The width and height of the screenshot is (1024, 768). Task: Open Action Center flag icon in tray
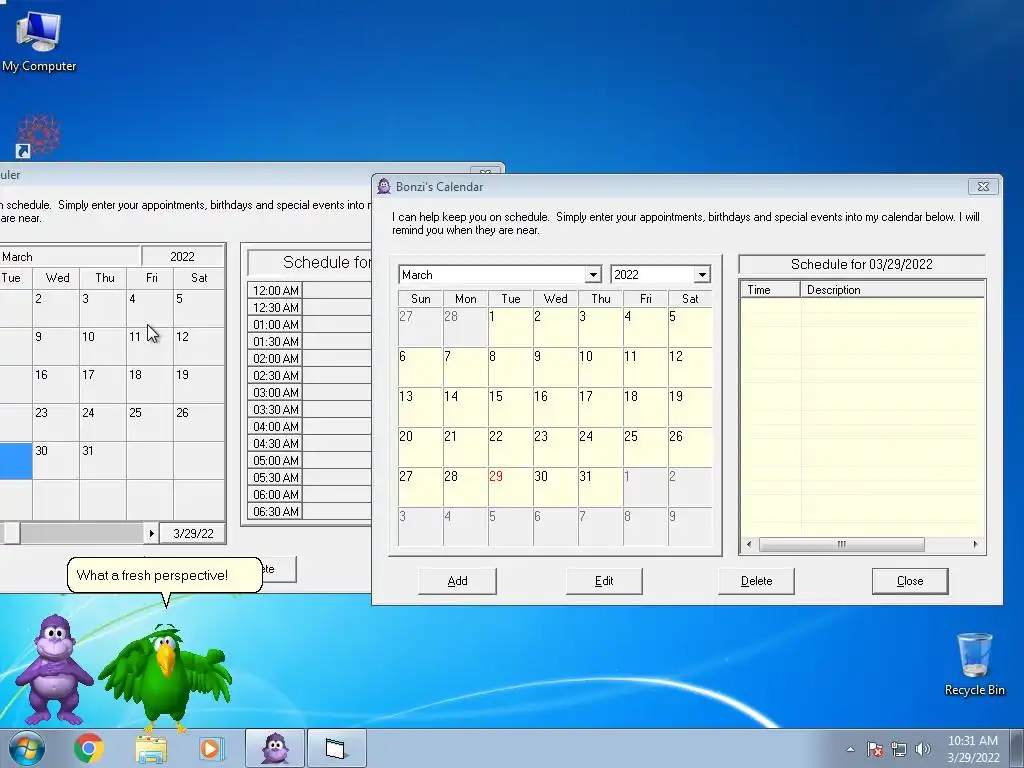point(874,749)
